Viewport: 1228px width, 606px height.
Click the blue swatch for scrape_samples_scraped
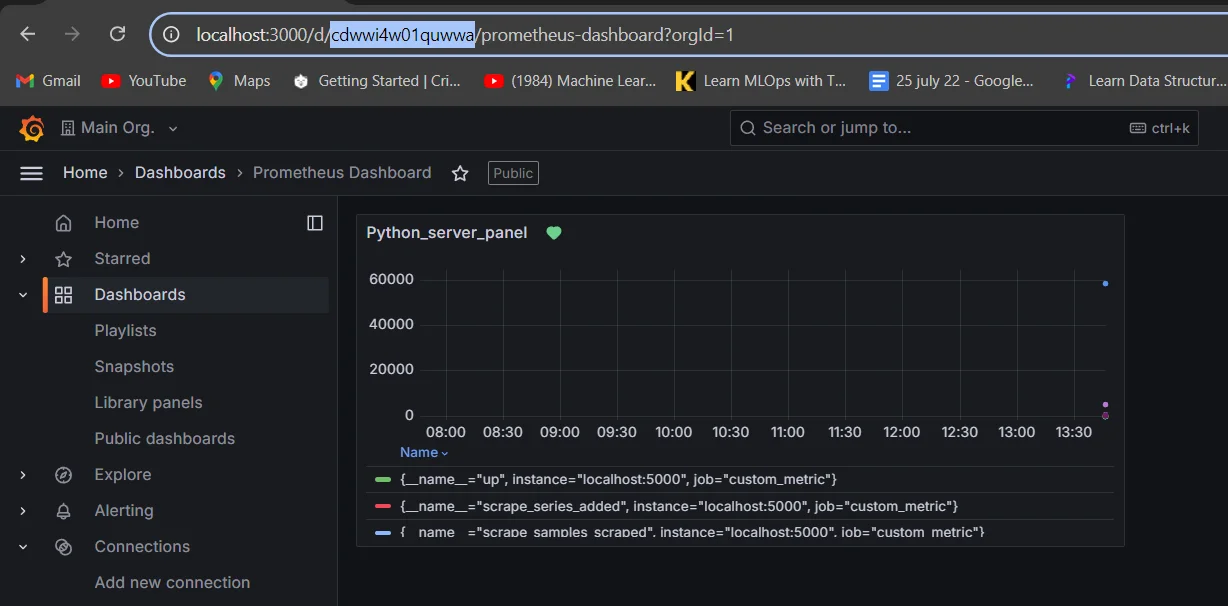[x=382, y=533]
